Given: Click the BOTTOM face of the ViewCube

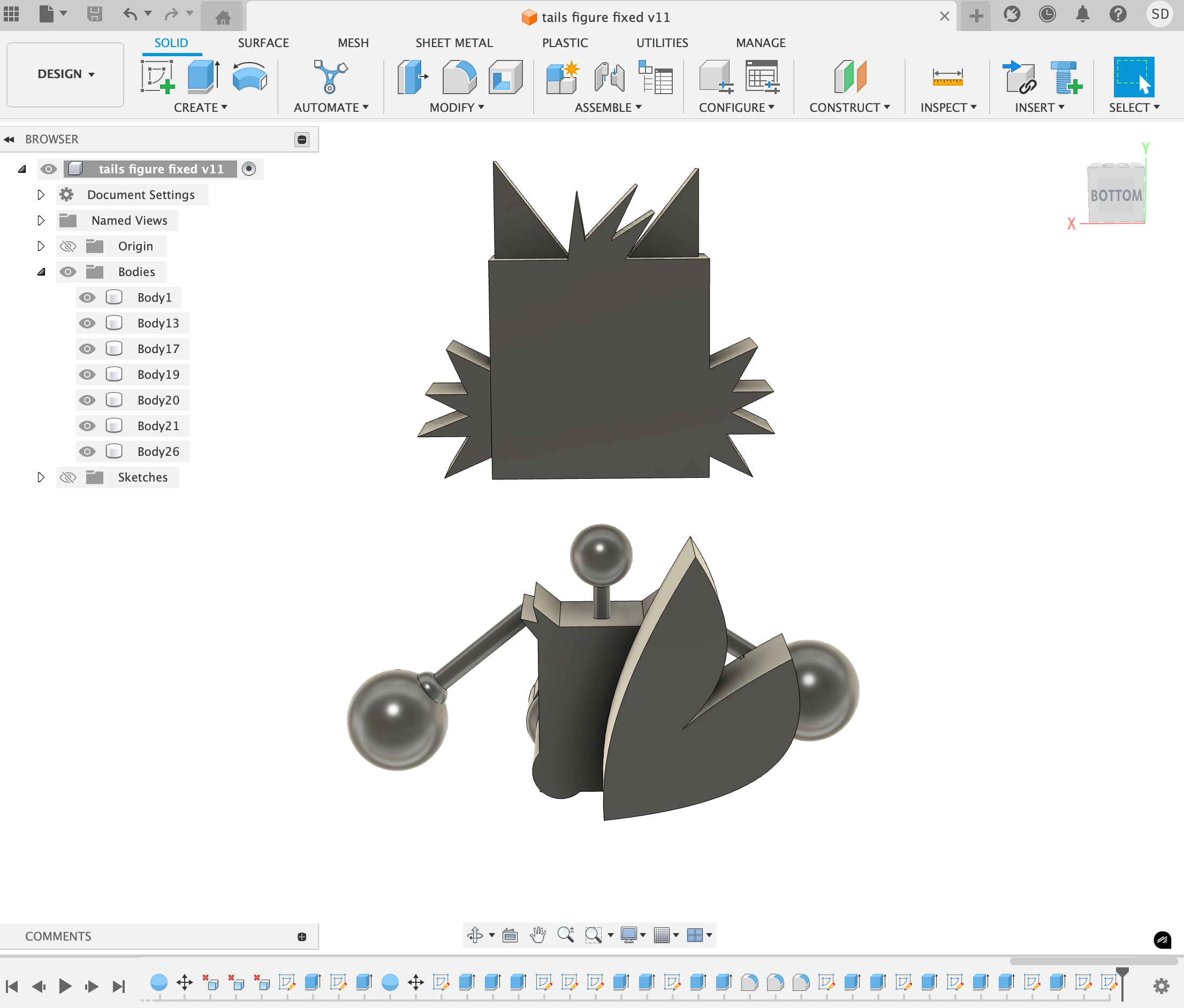Looking at the screenshot, I should (x=1115, y=195).
